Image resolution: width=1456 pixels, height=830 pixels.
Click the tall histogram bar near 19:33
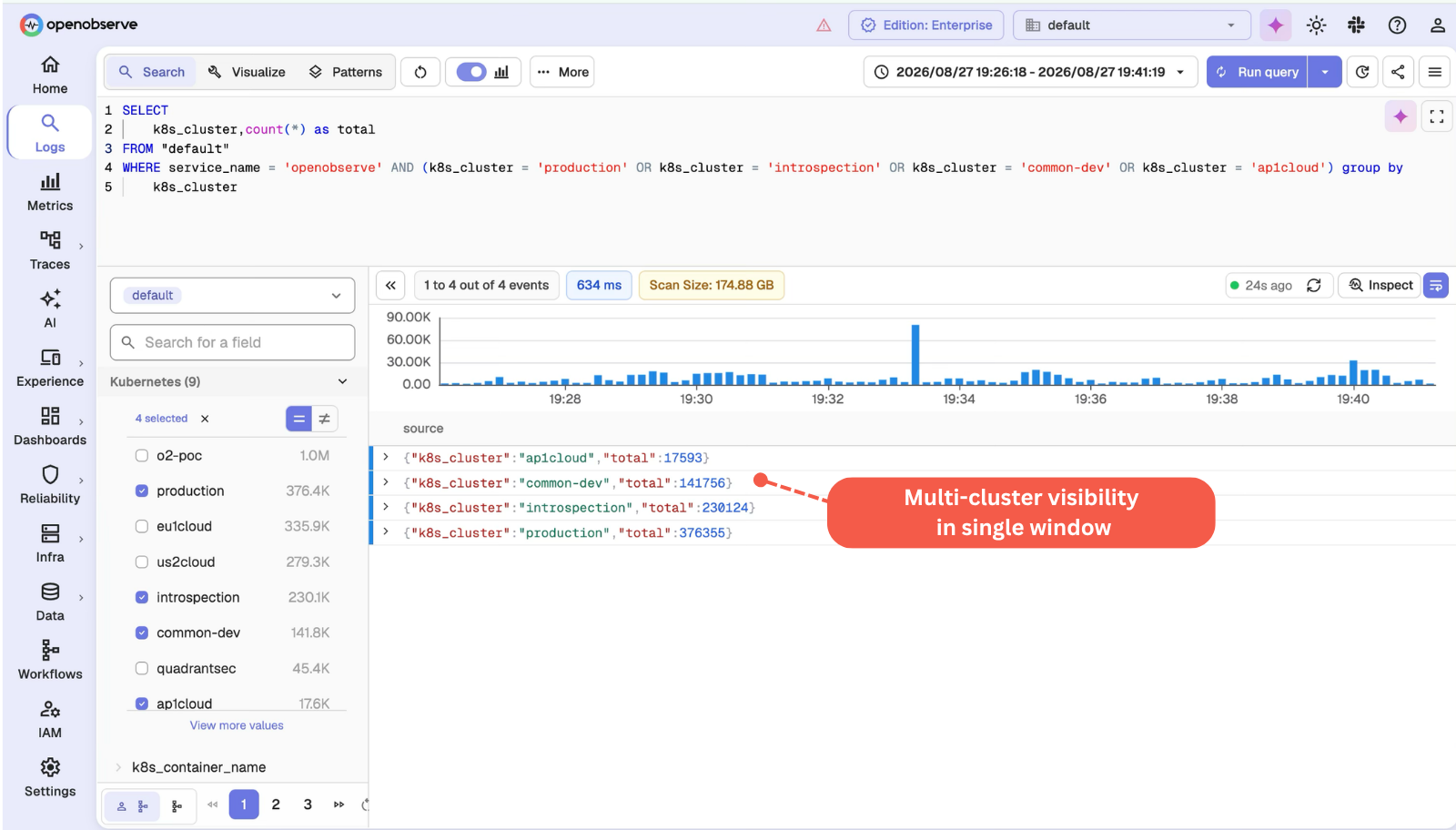[915, 355]
